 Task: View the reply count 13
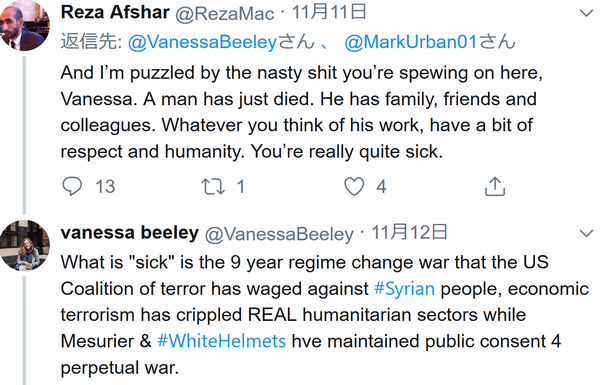[105, 187]
